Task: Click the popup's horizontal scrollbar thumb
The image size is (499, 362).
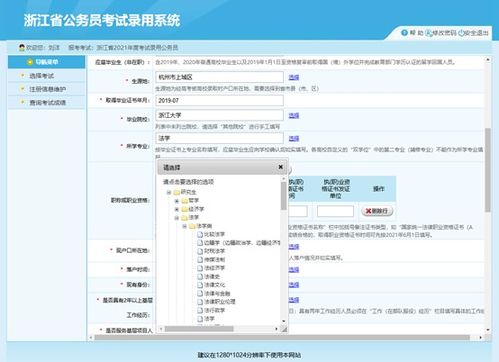Action: point(199,329)
